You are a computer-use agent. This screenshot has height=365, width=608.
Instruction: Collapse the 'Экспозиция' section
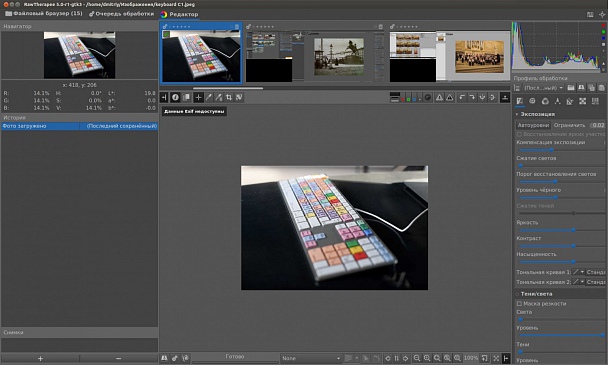coord(517,114)
